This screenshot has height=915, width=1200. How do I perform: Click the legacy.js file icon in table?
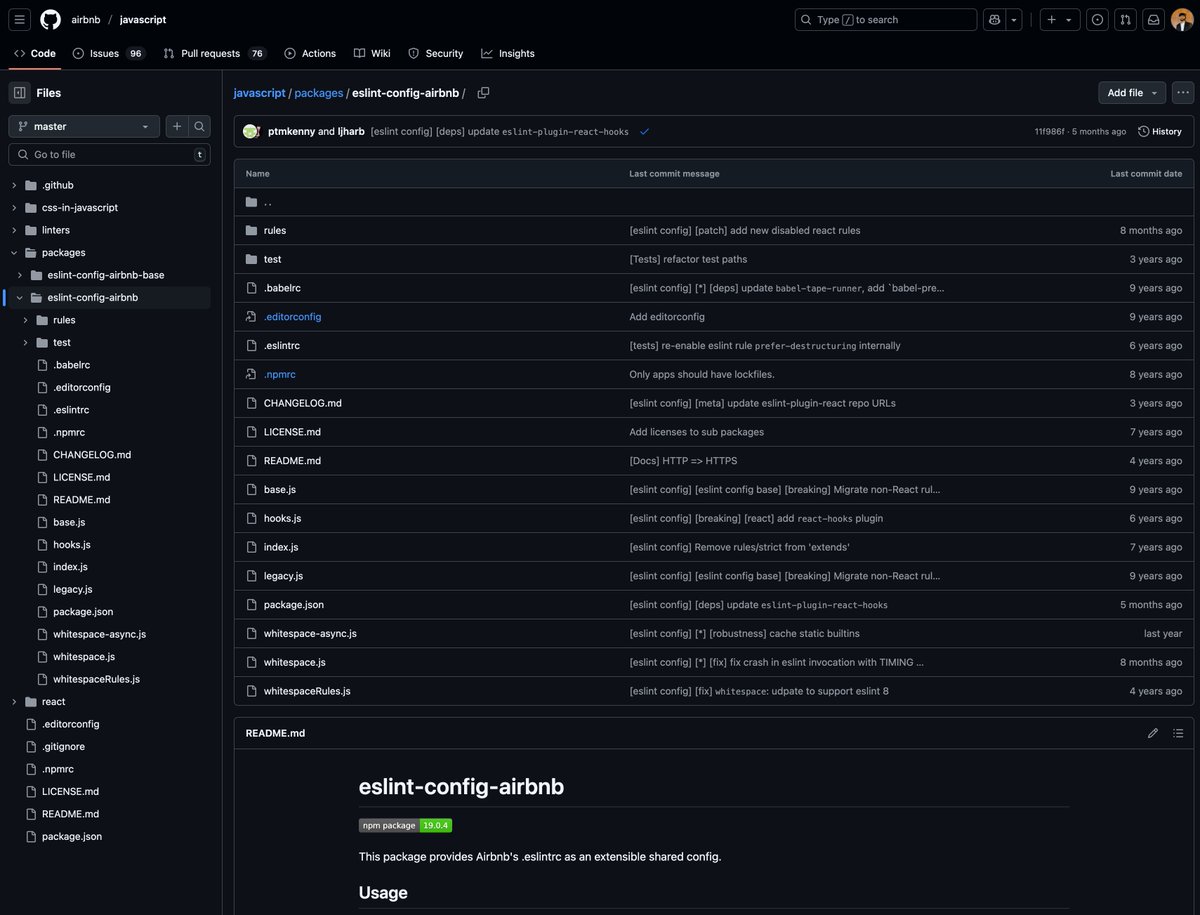(252, 576)
